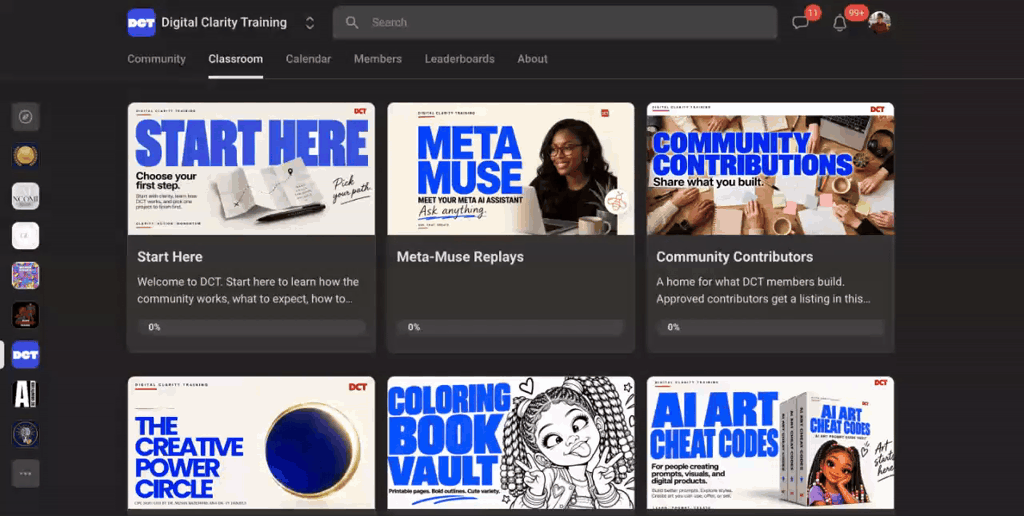Open the colorful patterned community icon

click(x=25, y=276)
